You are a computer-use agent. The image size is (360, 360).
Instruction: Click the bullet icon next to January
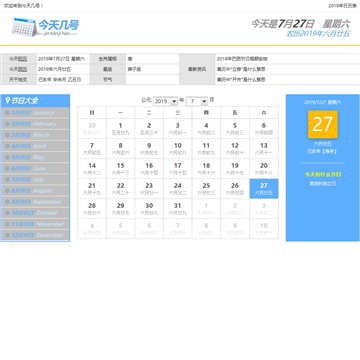tap(7, 113)
